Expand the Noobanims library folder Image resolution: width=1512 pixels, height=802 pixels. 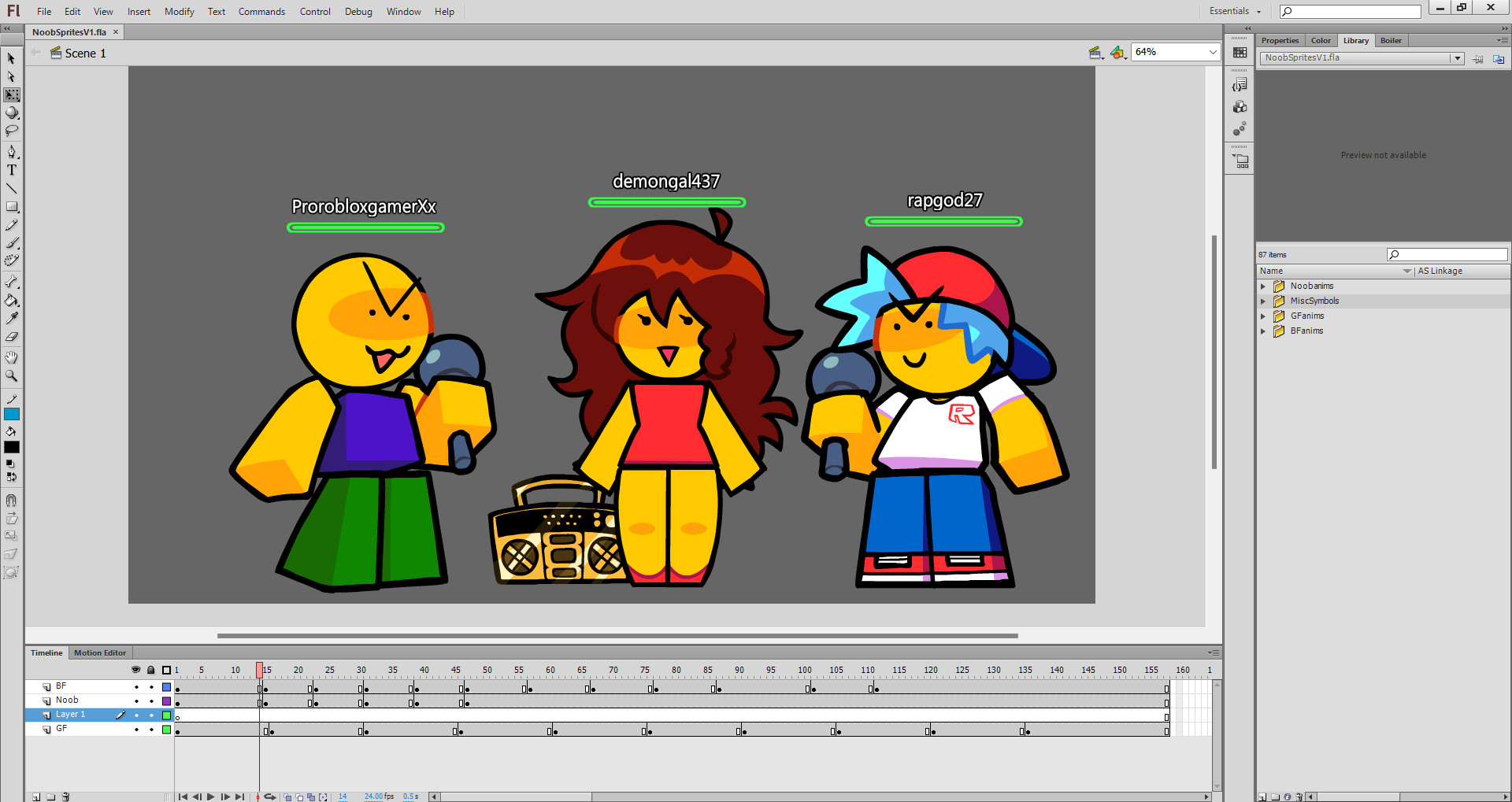point(1264,286)
